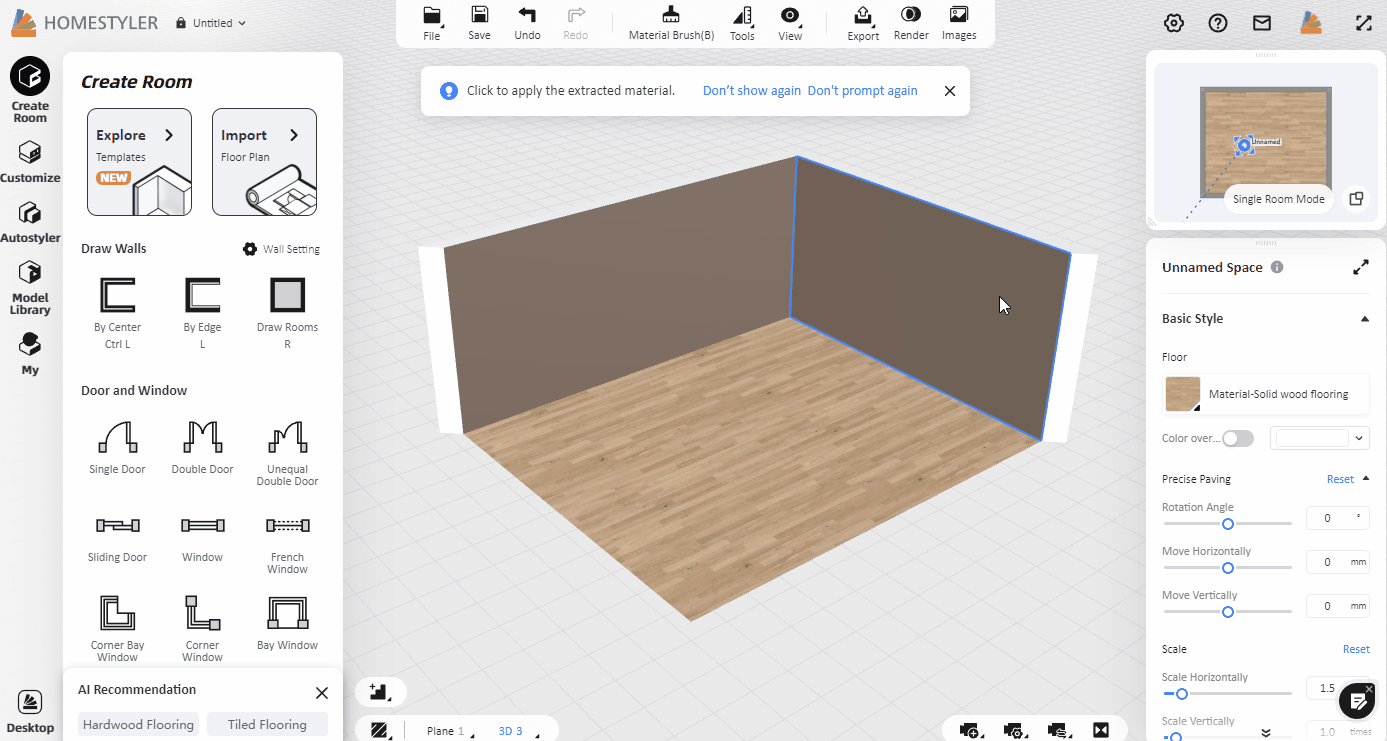1387x741 pixels.
Task: Choose the Bay Window item
Action: [x=287, y=622]
